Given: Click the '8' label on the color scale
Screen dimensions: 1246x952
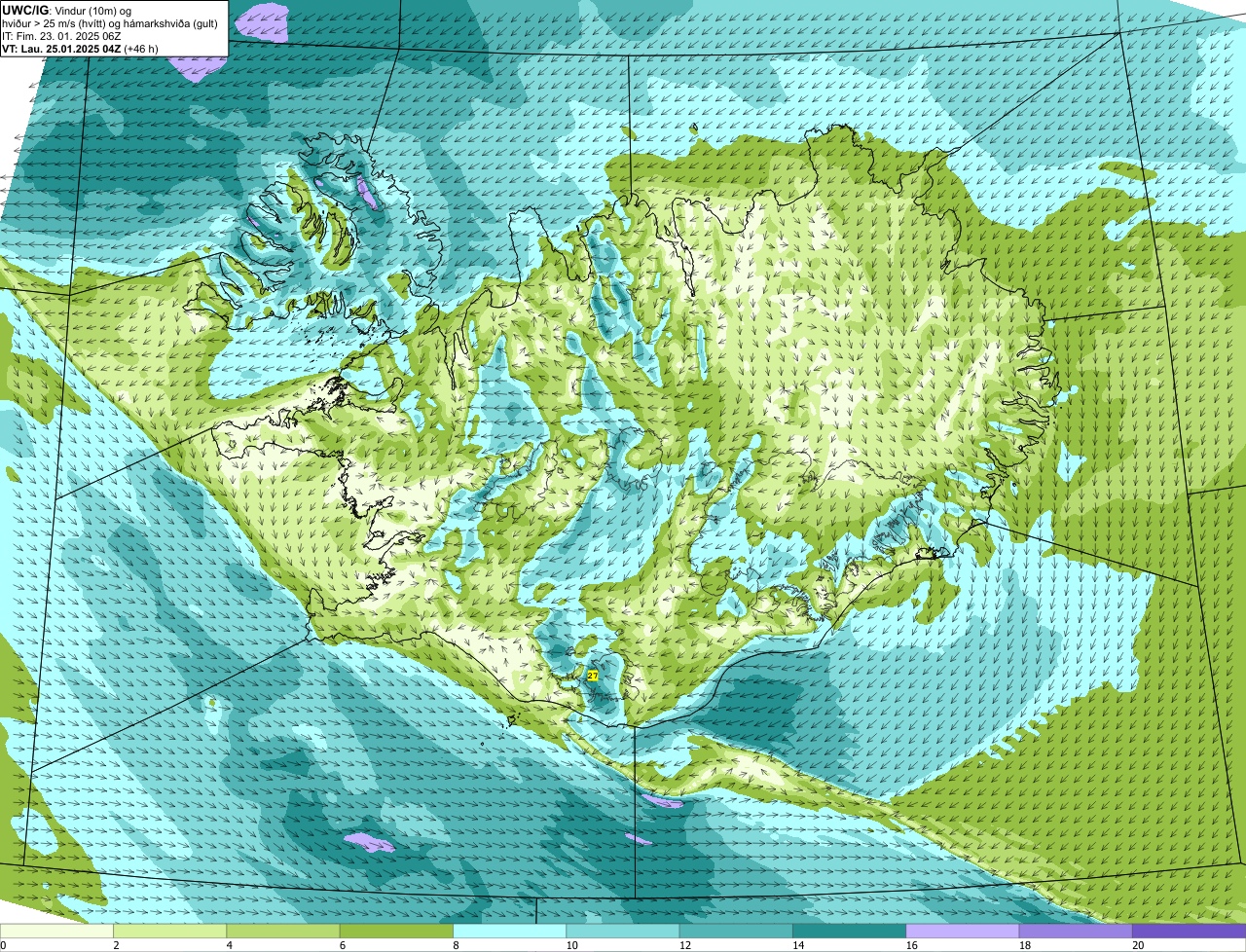Looking at the screenshot, I should coord(456,945).
